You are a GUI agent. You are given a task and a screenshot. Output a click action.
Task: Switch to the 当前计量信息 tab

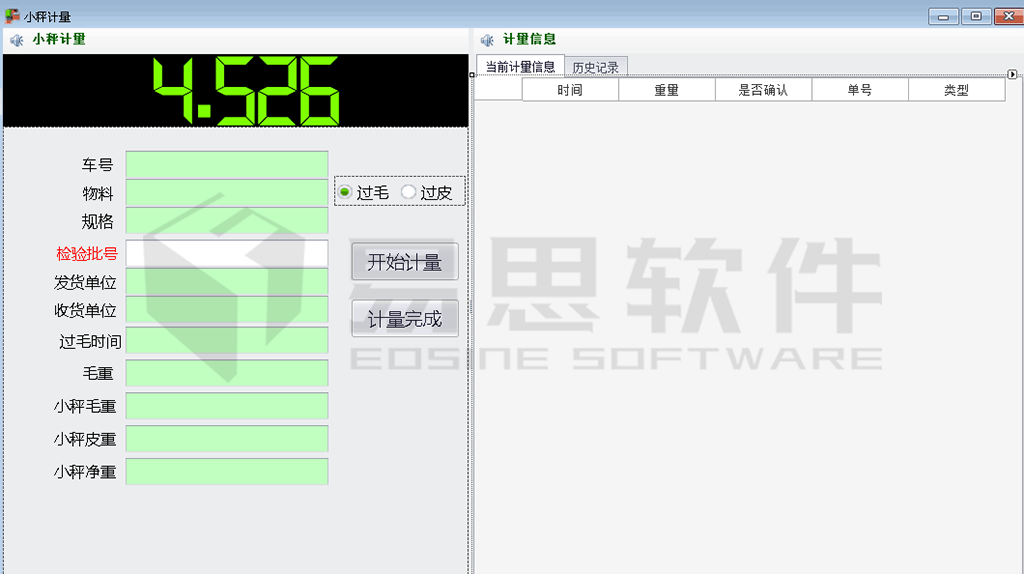click(x=519, y=67)
